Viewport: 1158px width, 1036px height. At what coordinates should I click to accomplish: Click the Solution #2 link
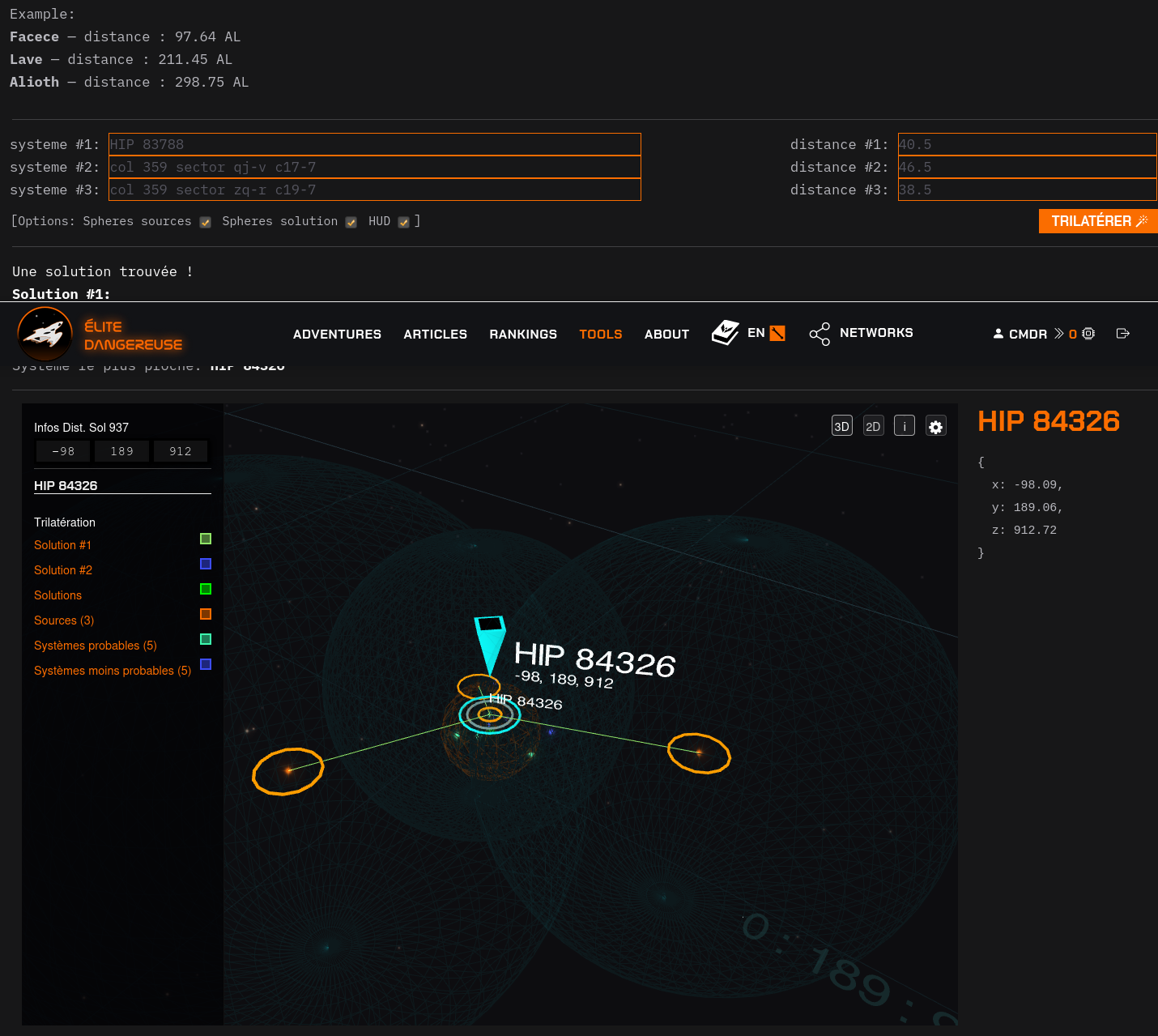(x=63, y=570)
